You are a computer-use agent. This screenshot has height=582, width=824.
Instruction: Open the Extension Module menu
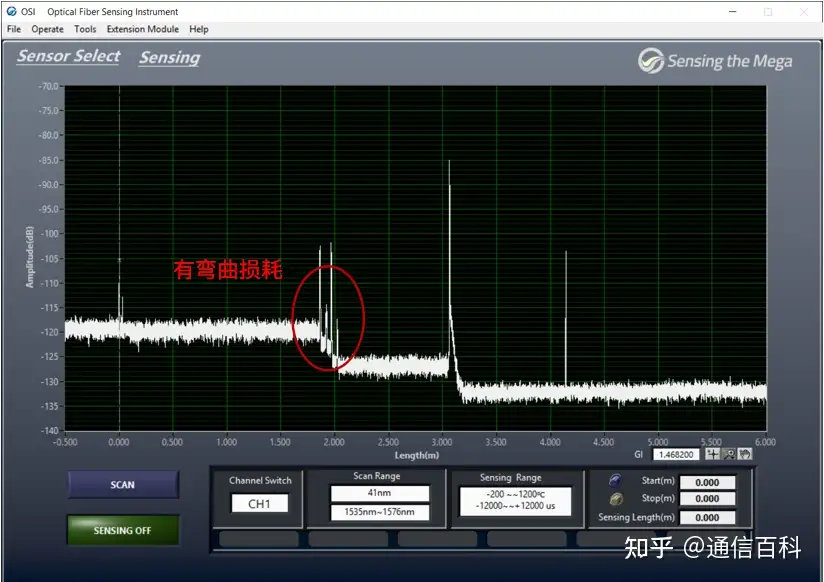click(142, 29)
